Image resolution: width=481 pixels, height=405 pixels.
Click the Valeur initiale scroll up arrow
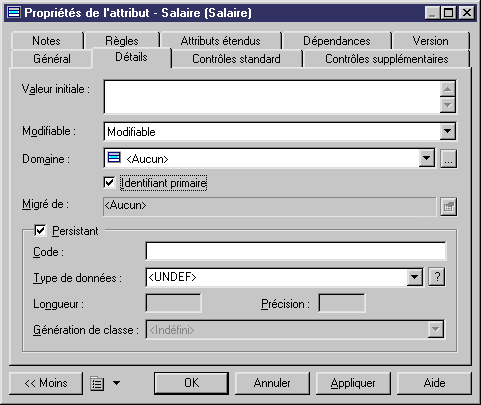pos(447,89)
